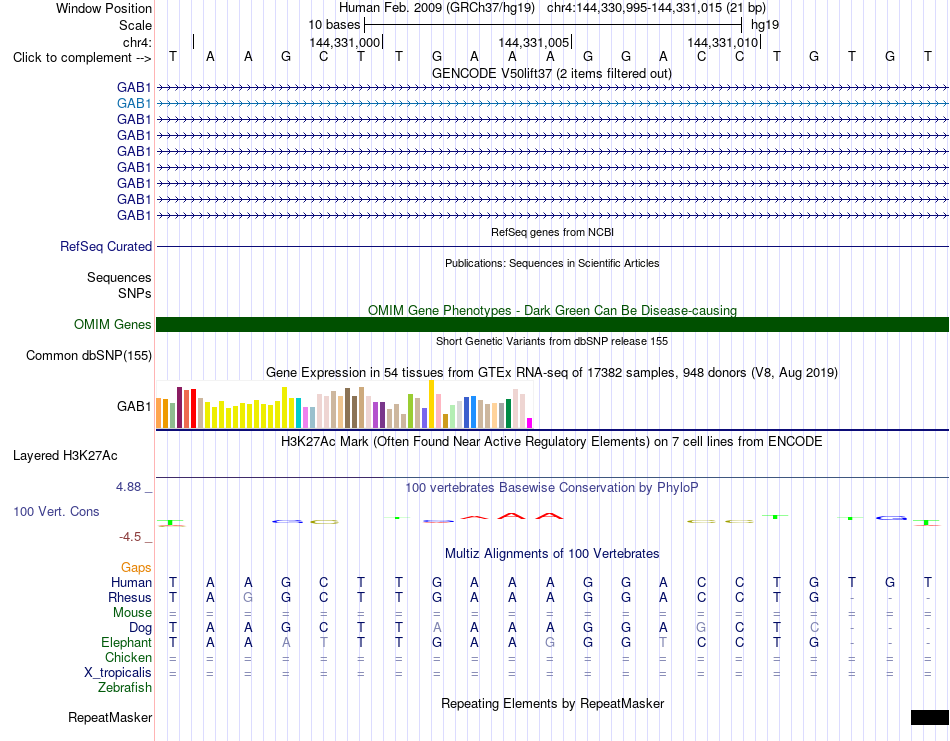Image resolution: width=950 pixels, height=741 pixels.
Task: Click "Repeating Elements by RepeatMasker" title
Action: coord(552,703)
